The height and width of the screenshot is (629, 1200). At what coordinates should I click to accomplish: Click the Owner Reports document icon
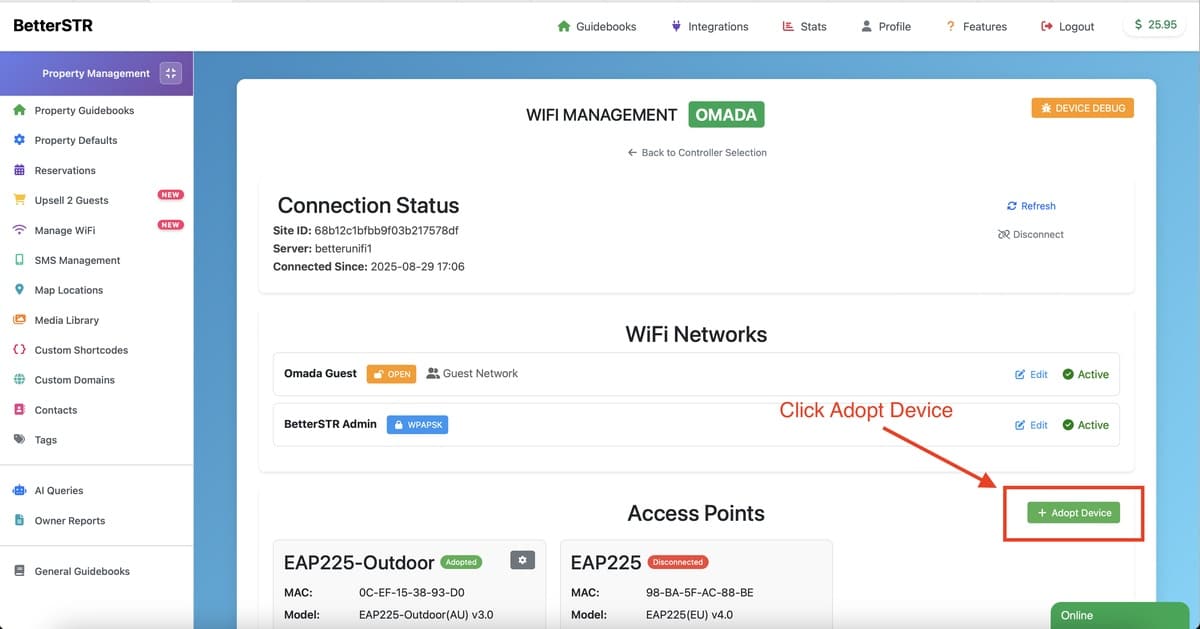click(x=19, y=520)
